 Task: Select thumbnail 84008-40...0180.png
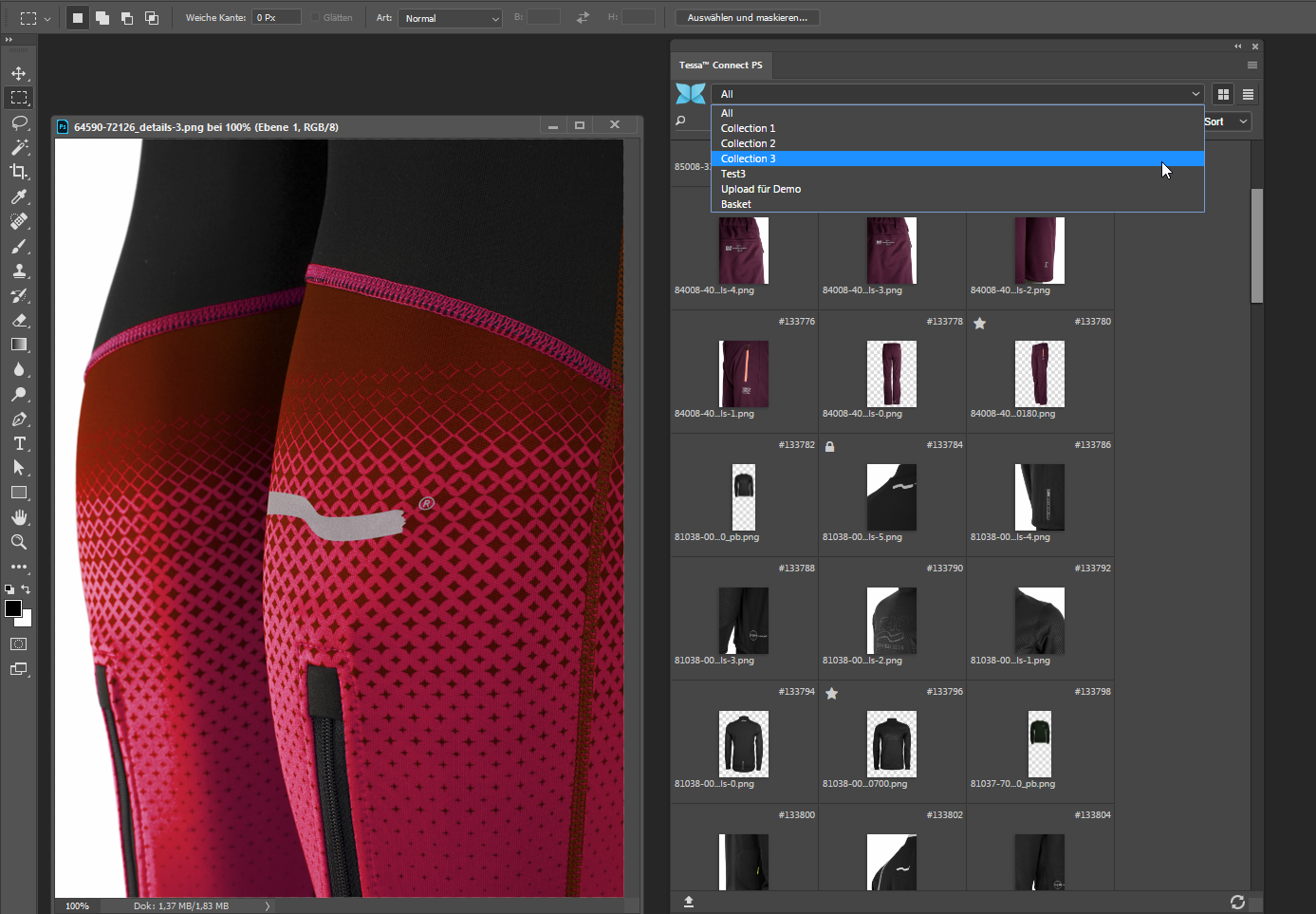click(x=1039, y=375)
